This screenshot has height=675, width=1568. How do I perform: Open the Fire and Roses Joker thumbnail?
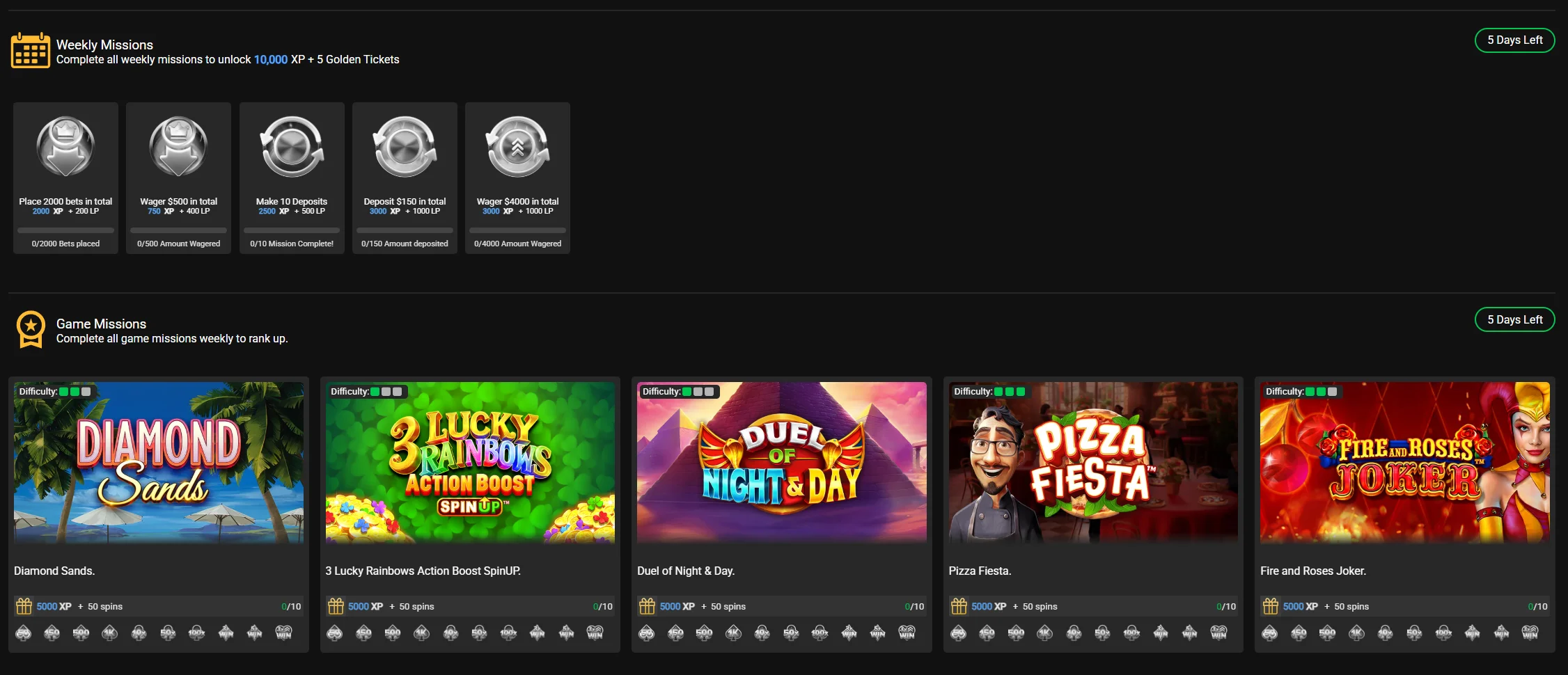coord(1405,462)
